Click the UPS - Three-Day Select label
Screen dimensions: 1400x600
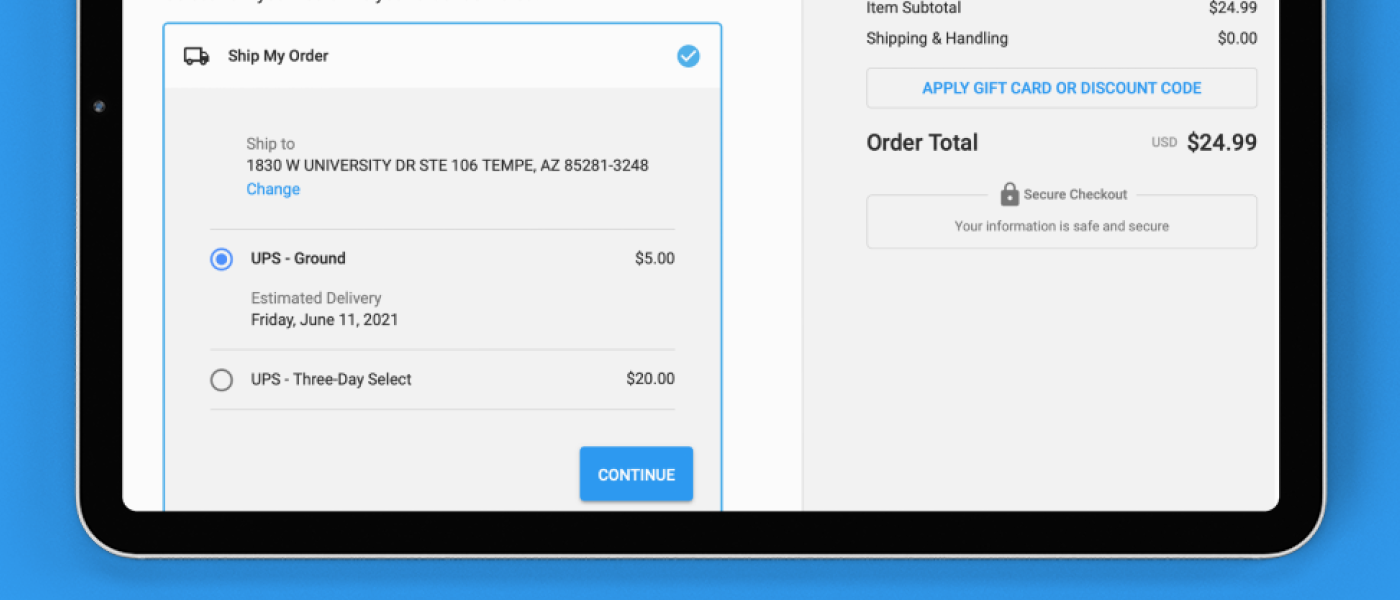click(x=331, y=379)
